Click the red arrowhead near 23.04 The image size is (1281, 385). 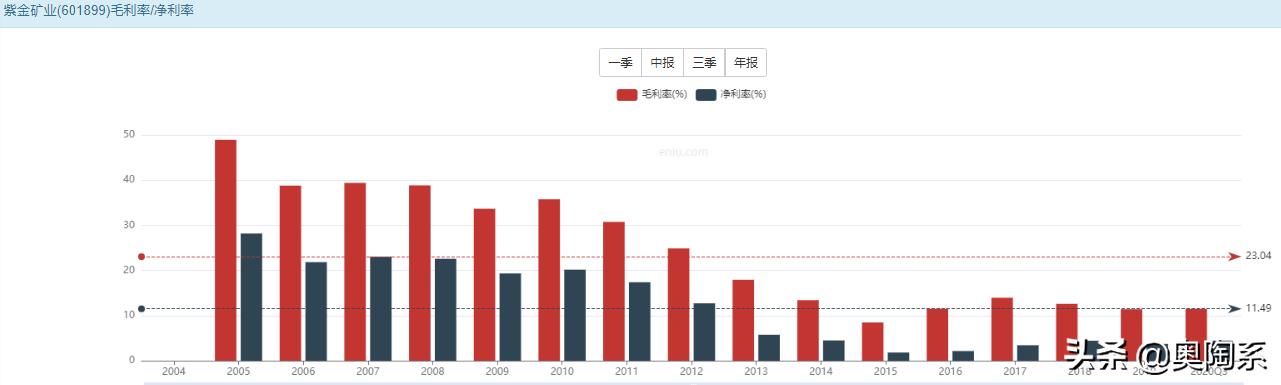click(1235, 257)
